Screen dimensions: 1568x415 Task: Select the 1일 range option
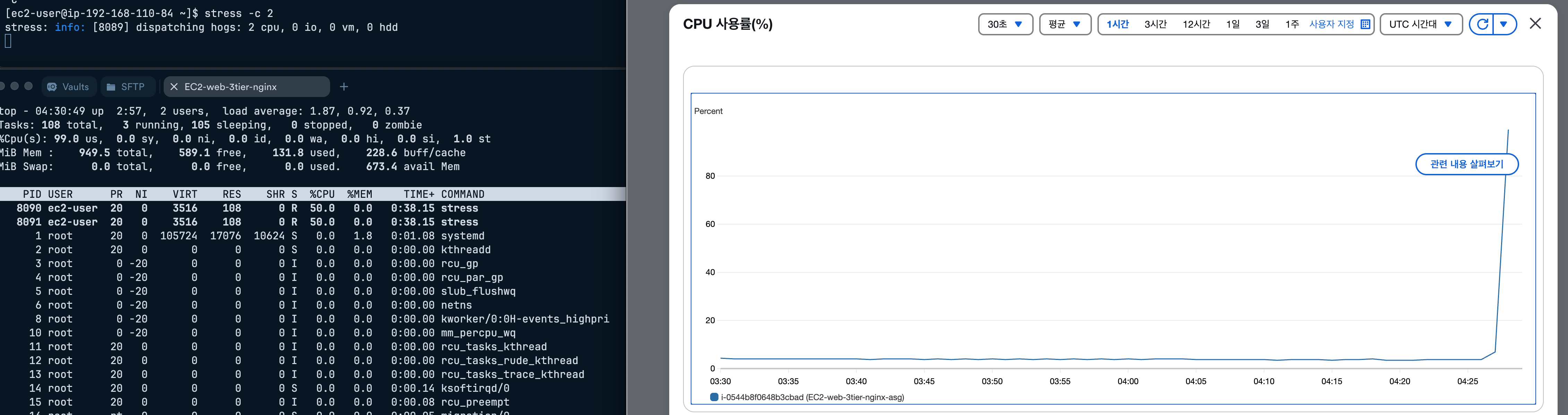1233,24
